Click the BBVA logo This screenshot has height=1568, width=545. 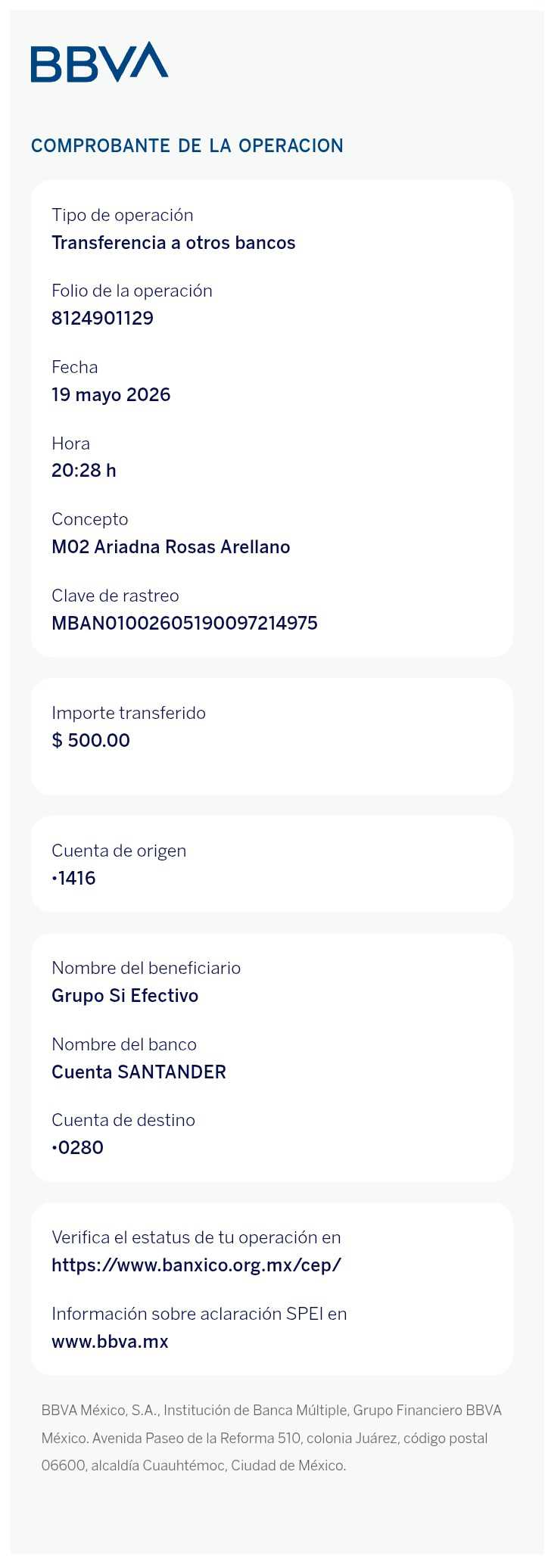point(99,62)
